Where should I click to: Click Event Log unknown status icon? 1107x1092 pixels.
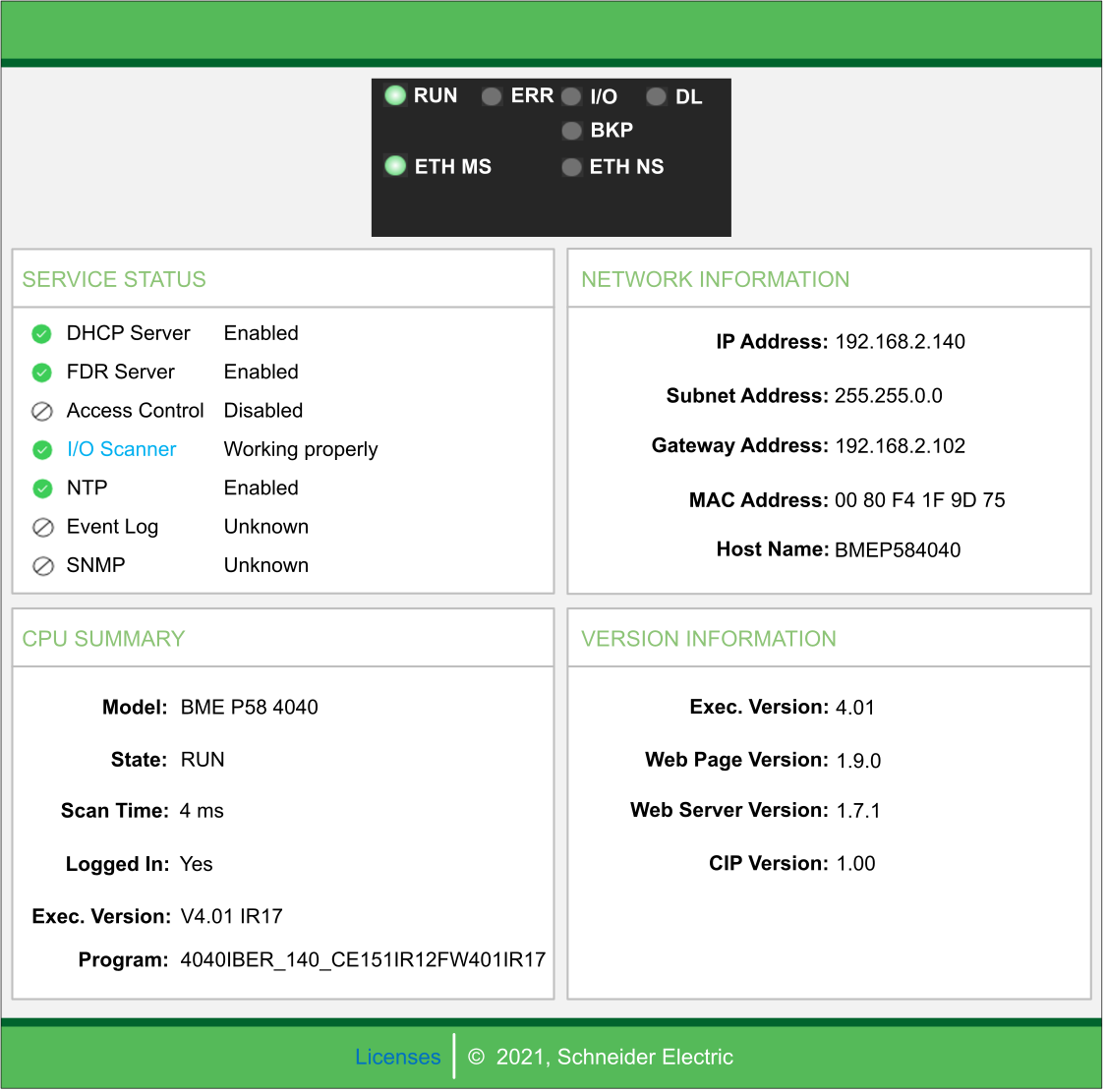[42, 528]
